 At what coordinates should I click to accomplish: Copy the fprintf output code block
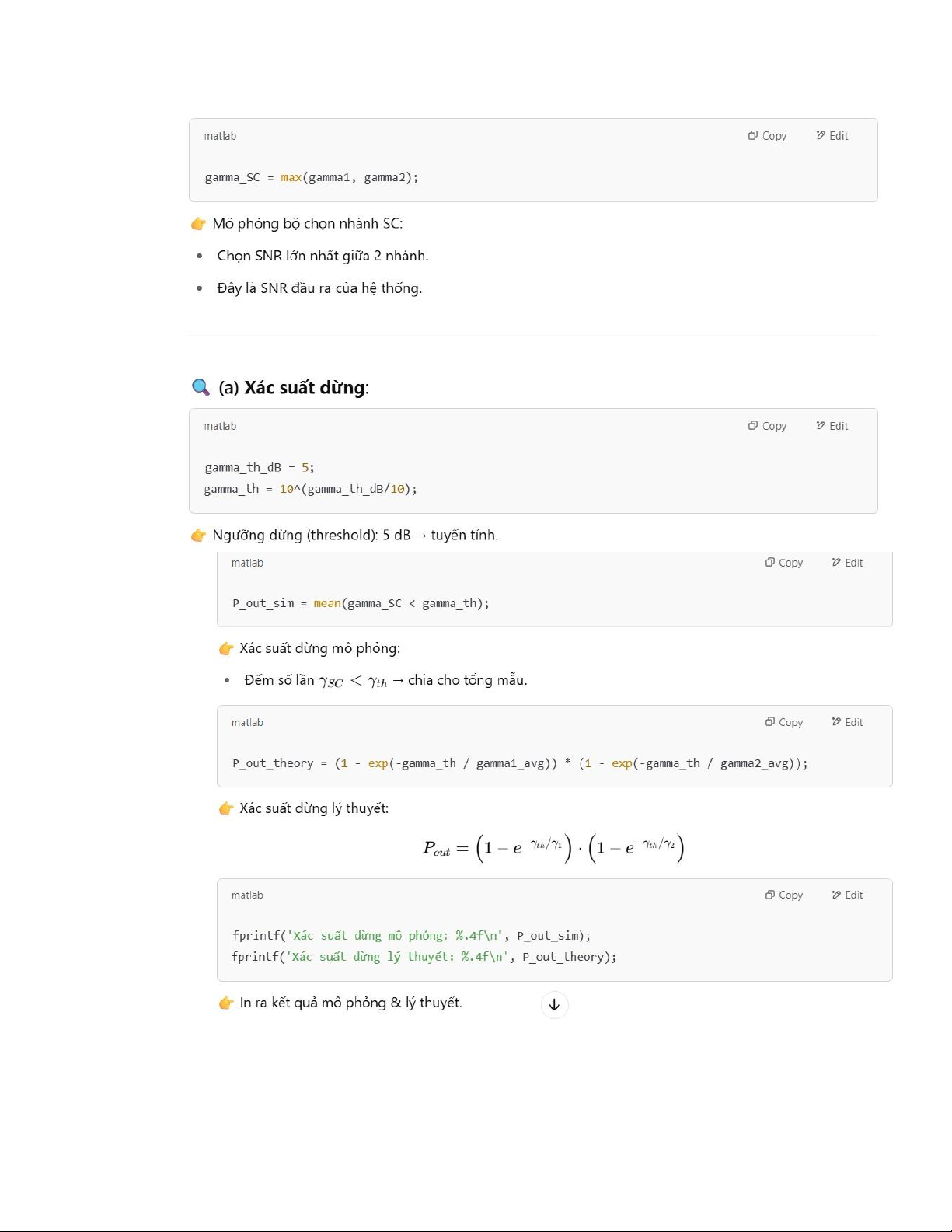click(784, 895)
